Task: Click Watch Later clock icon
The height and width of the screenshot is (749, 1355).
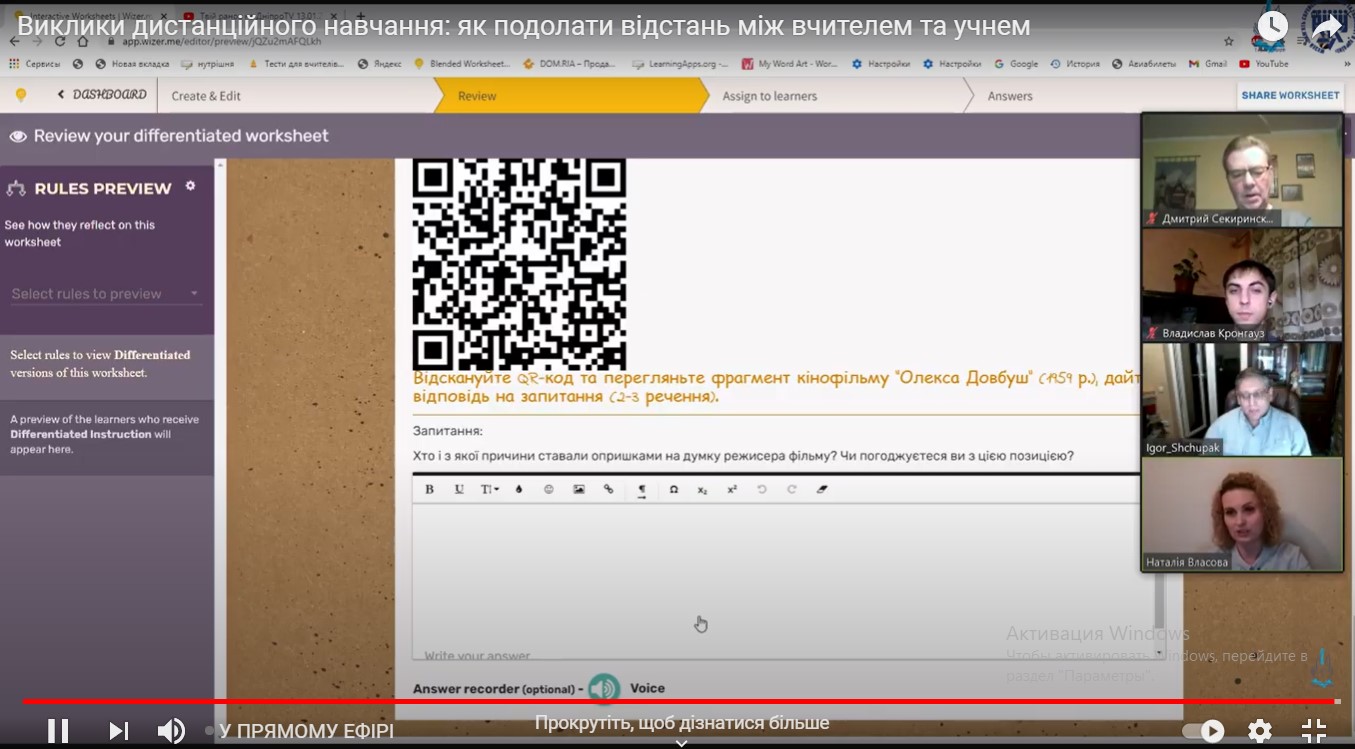Action: tap(1272, 26)
